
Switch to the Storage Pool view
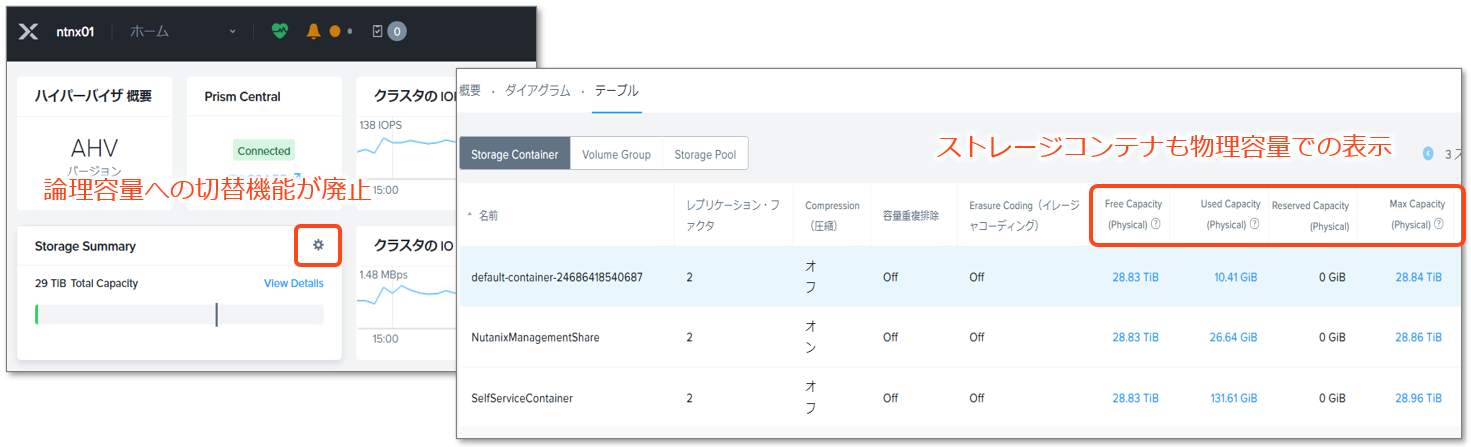(705, 154)
